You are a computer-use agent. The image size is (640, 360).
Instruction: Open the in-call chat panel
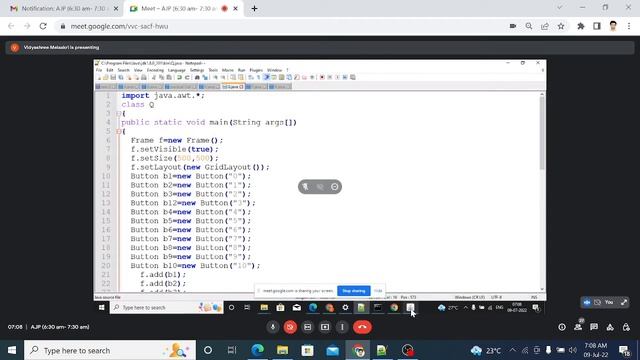pyautogui.click(x=594, y=327)
